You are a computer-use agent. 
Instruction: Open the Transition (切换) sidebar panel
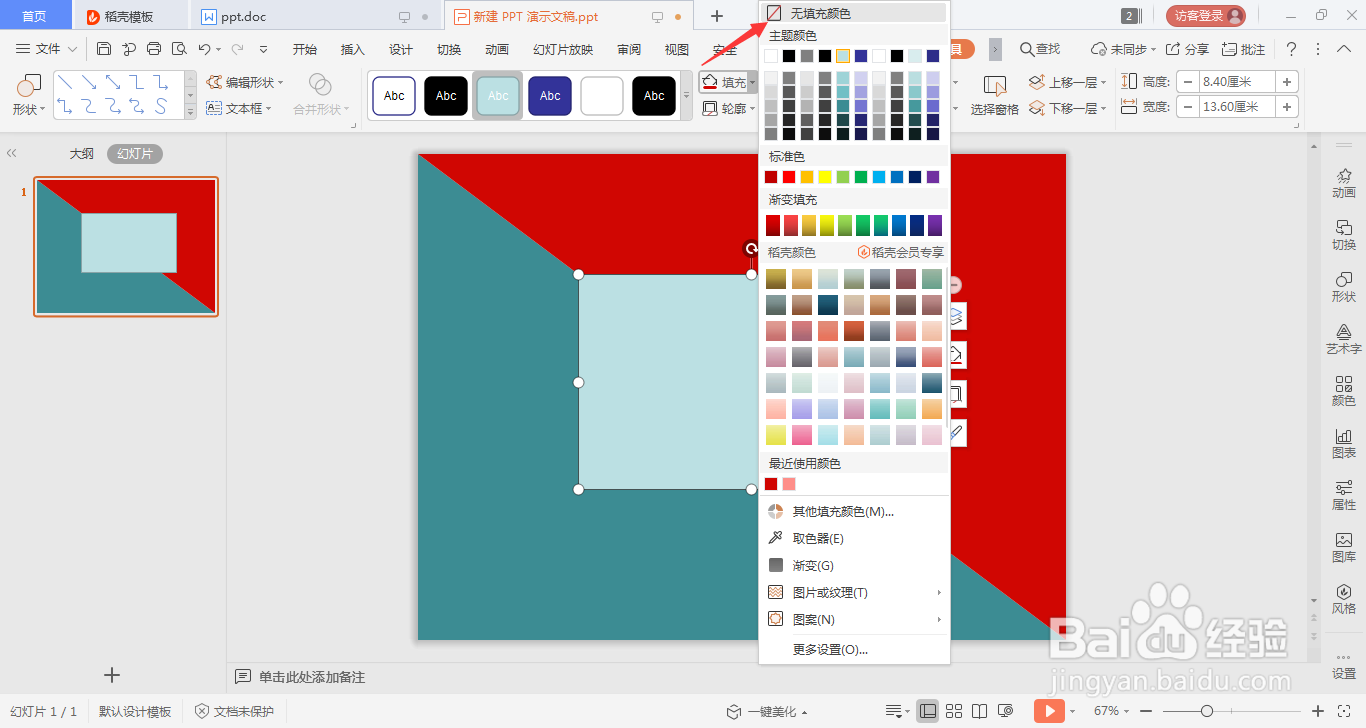coord(1344,234)
